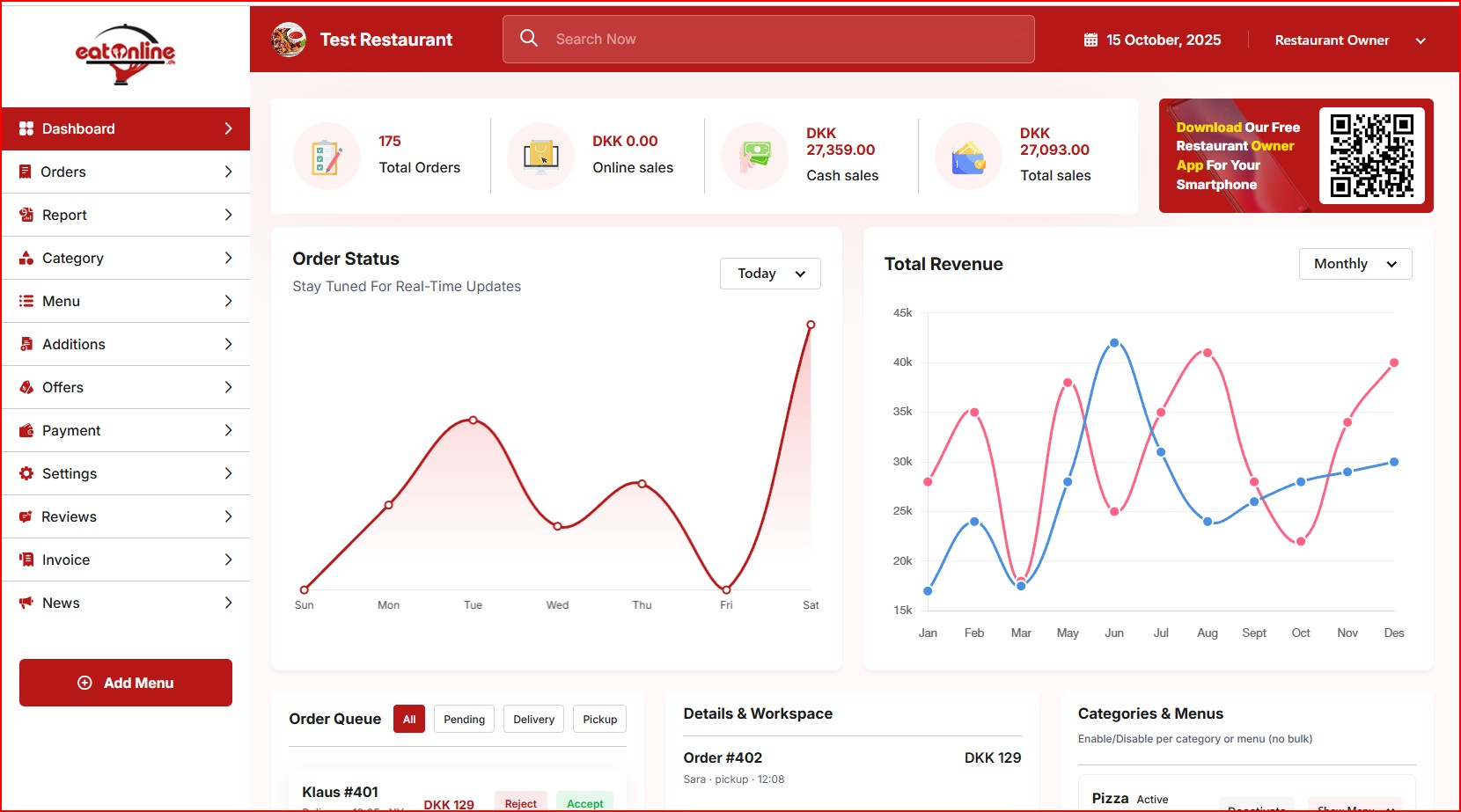The image size is (1461, 812).
Task: Click the Add Menu button
Action: (x=125, y=682)
